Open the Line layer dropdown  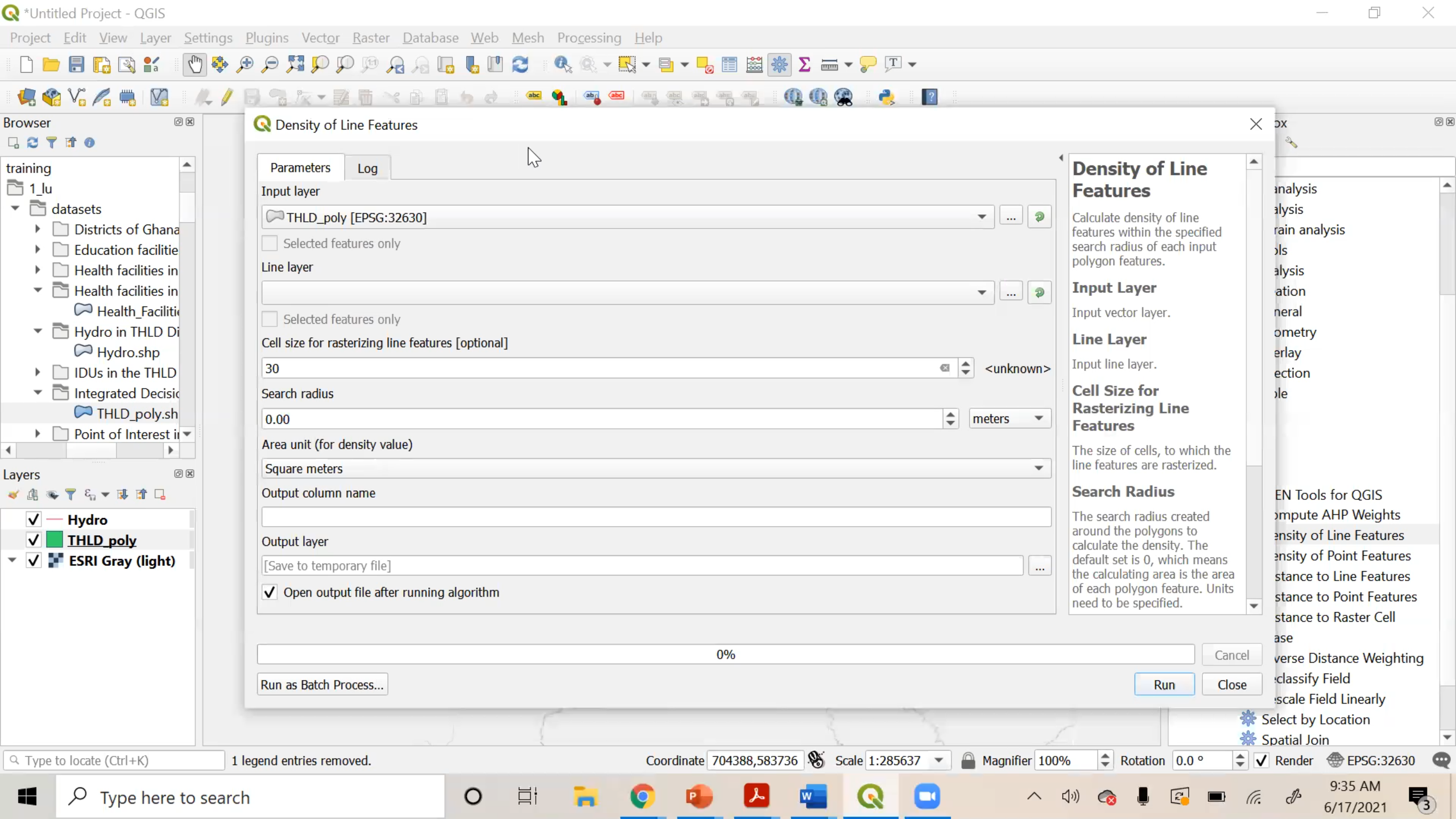[981, 292]
